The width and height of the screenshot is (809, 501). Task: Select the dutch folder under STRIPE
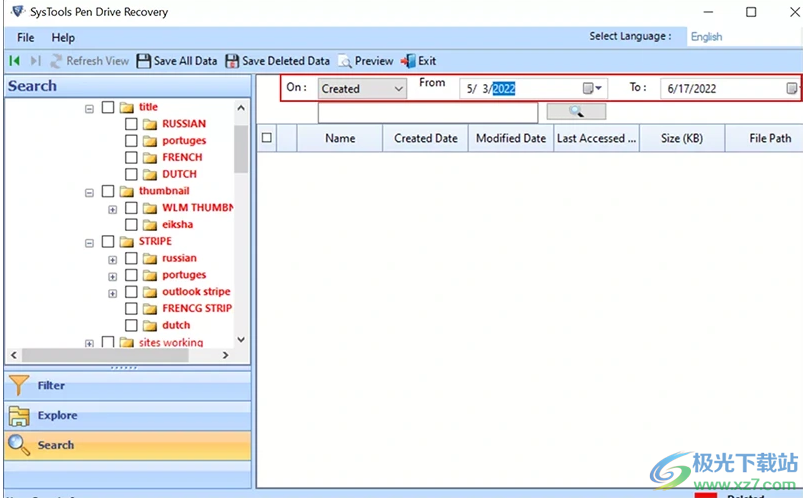coord(176,325)
